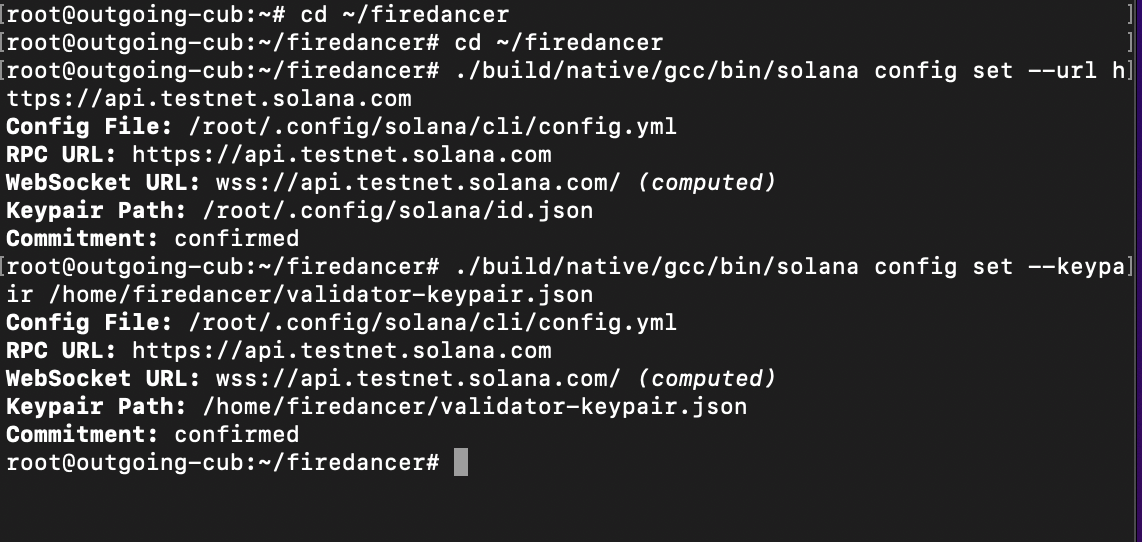Screen dimensions: 1142x542
Task: Click the 'Keypair Path:' label above the second prompt
Action: tap(96, 211)
